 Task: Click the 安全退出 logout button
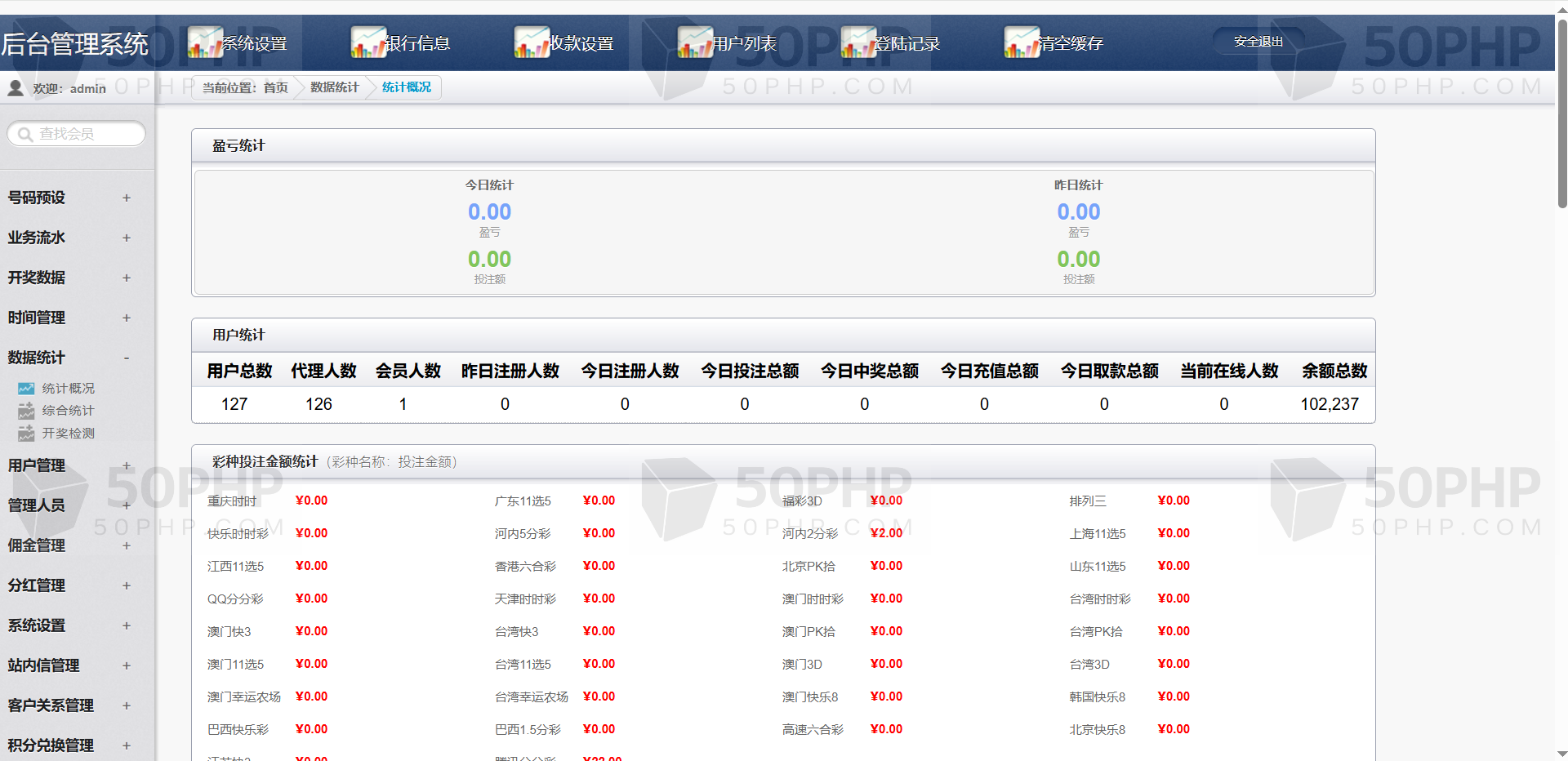click(x=1258, y=42)
